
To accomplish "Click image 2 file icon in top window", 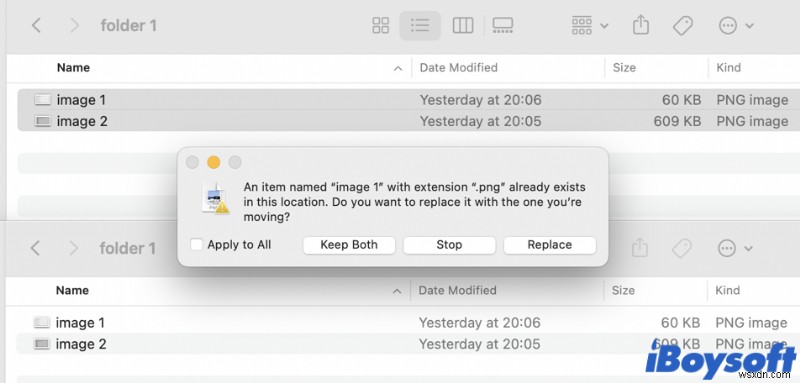I will 43,121.
